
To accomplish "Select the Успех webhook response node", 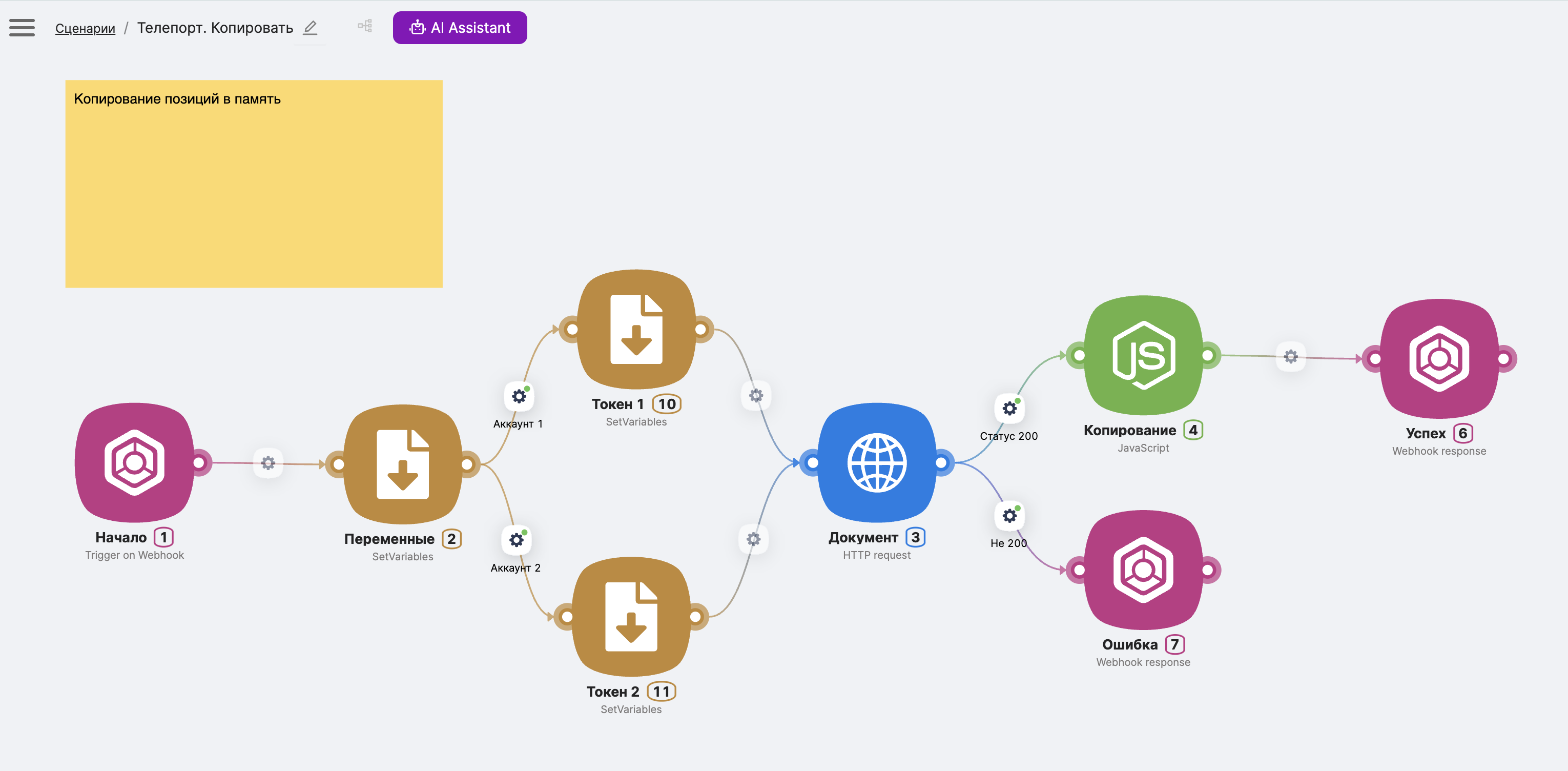I will (1439, 358).
